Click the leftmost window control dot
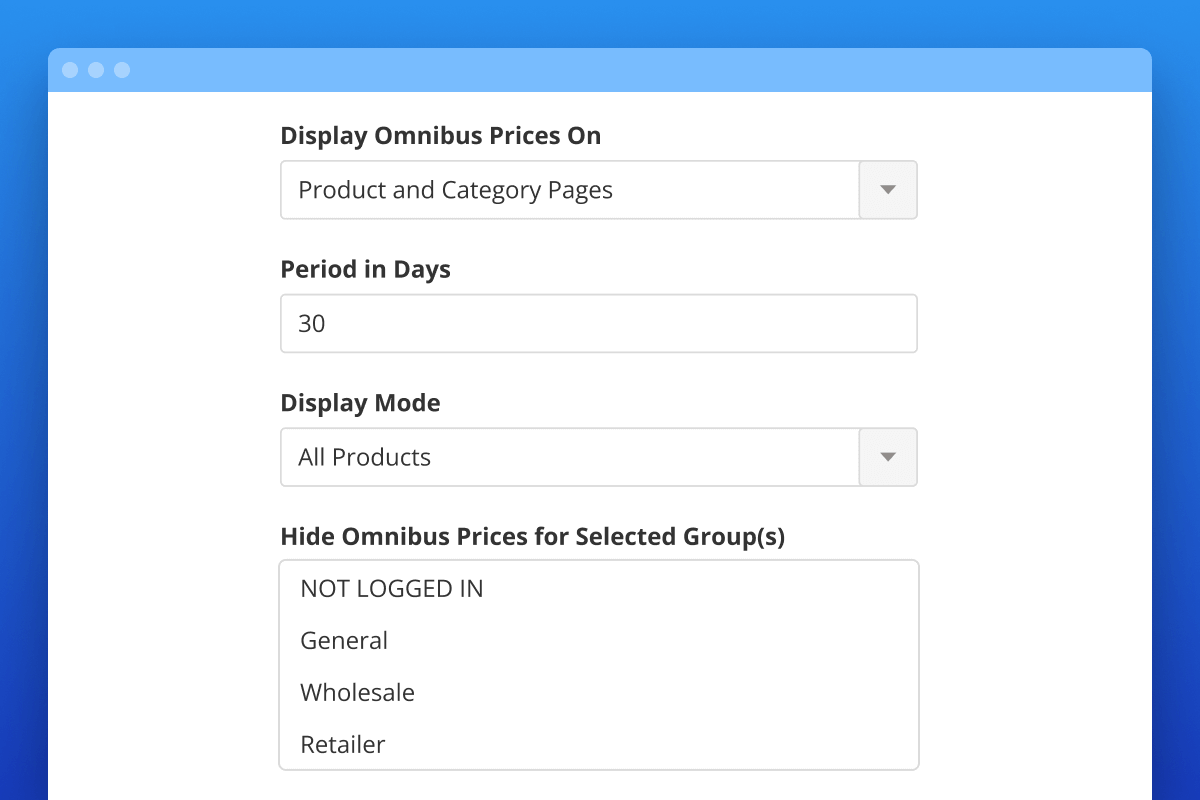The image size is (1200, 800). tap(70, 70)
